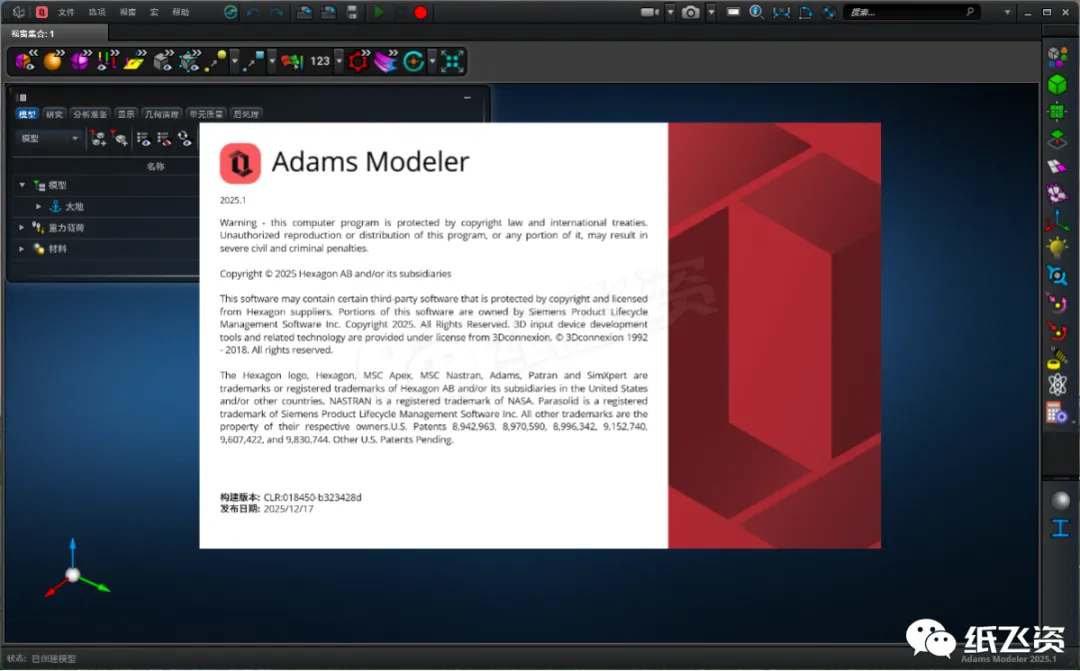Open the 帮助 menu
The image size is (1080, 671).
[x=180, y=12]
